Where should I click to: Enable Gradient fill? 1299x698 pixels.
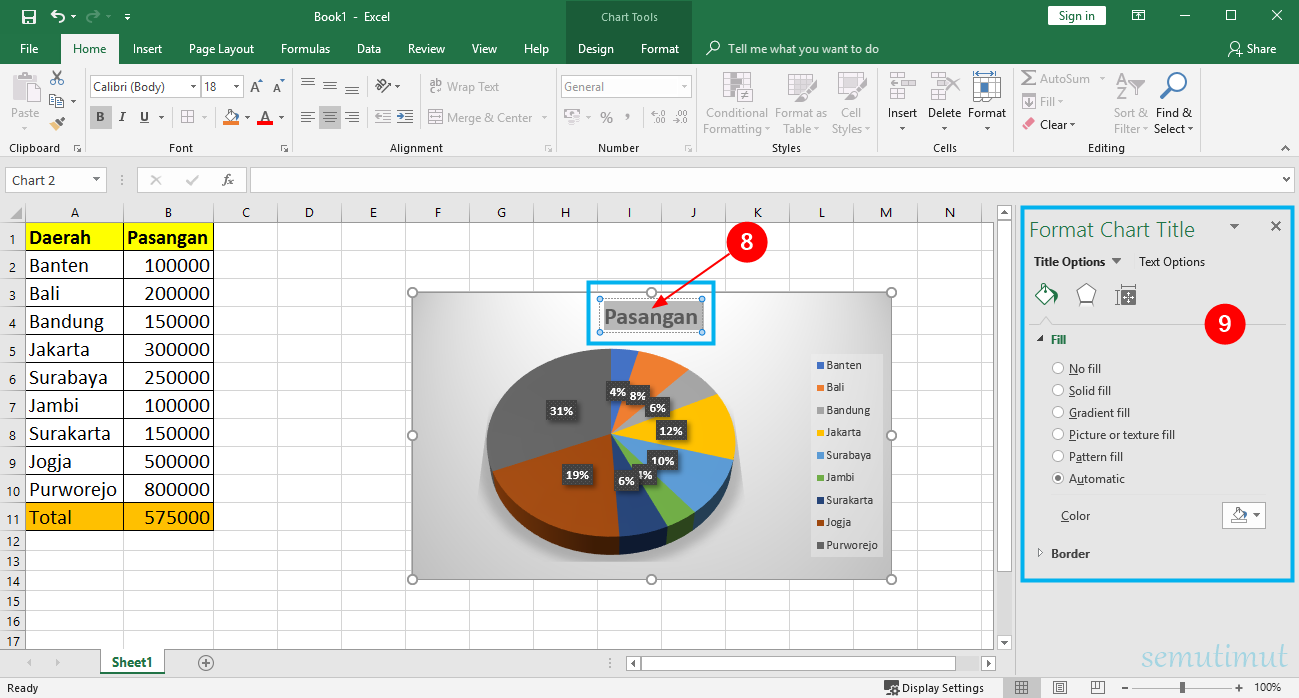coord(1058,412)
